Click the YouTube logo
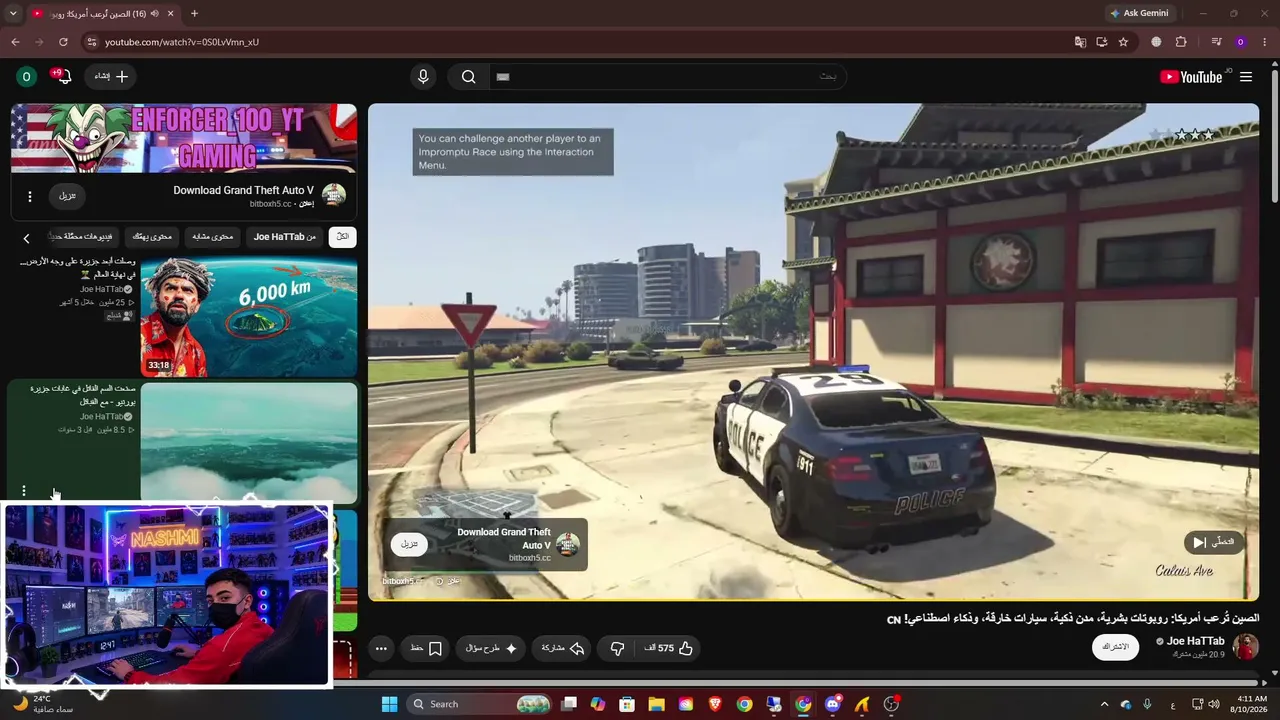Image resolution: width=1280 pixels, height=720 pixels. pos(1191,77)
